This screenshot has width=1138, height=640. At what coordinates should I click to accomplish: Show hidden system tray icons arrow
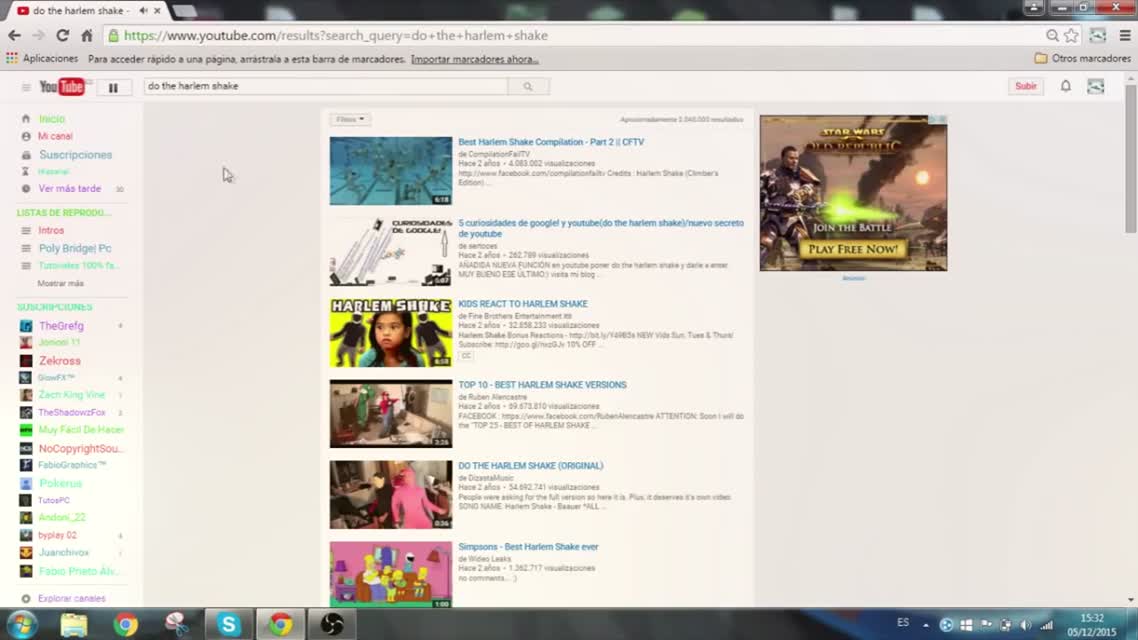(x=926, y=625)
